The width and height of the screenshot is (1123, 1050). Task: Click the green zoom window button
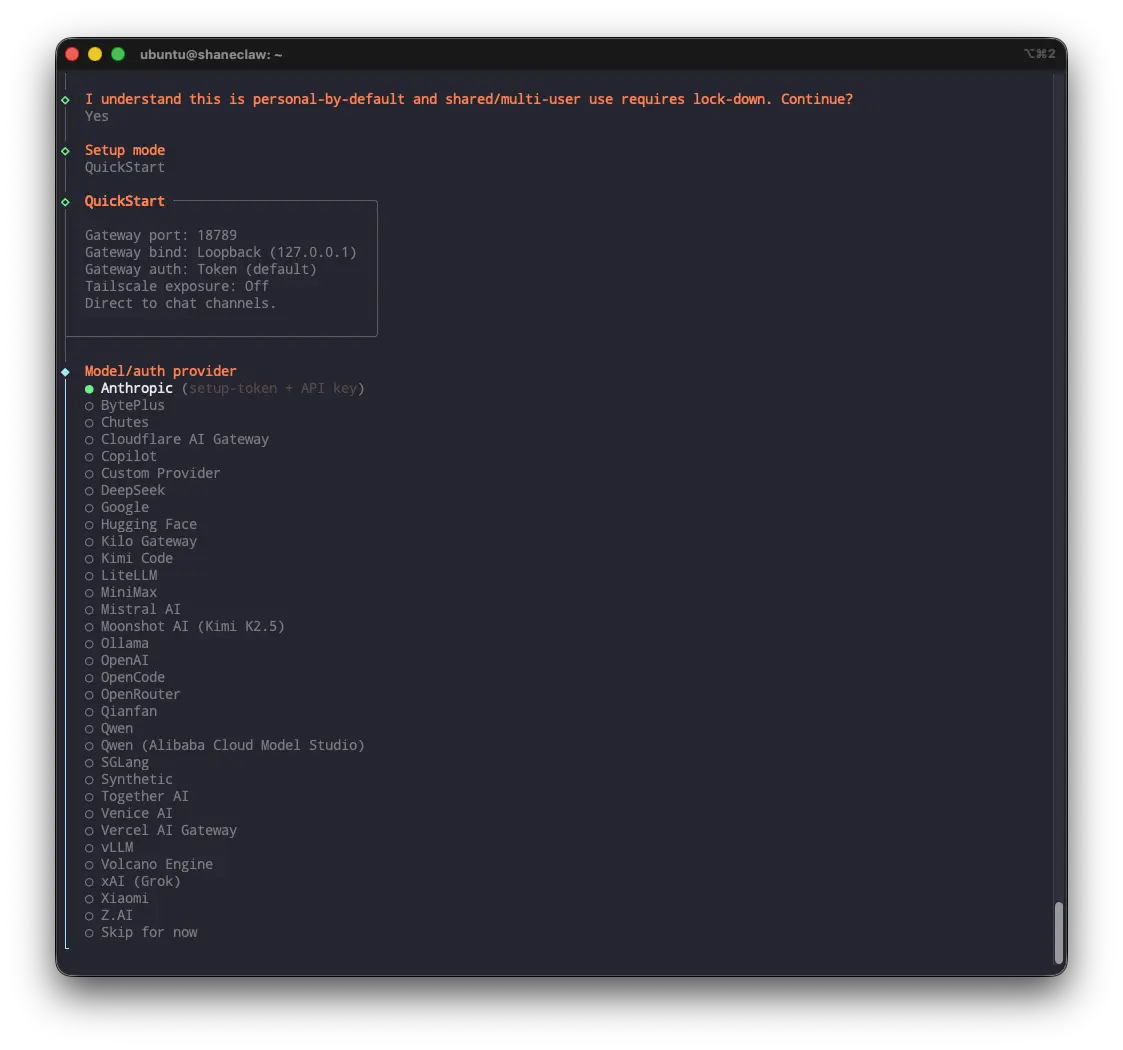118,54
